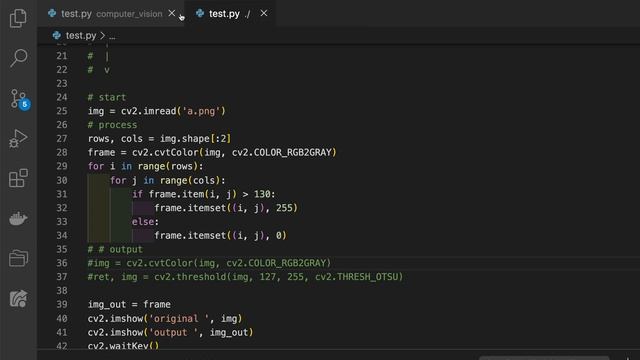Click test.py in the breadcrumb
This screenshot has height=360, width=640.
tap(81, 36)
